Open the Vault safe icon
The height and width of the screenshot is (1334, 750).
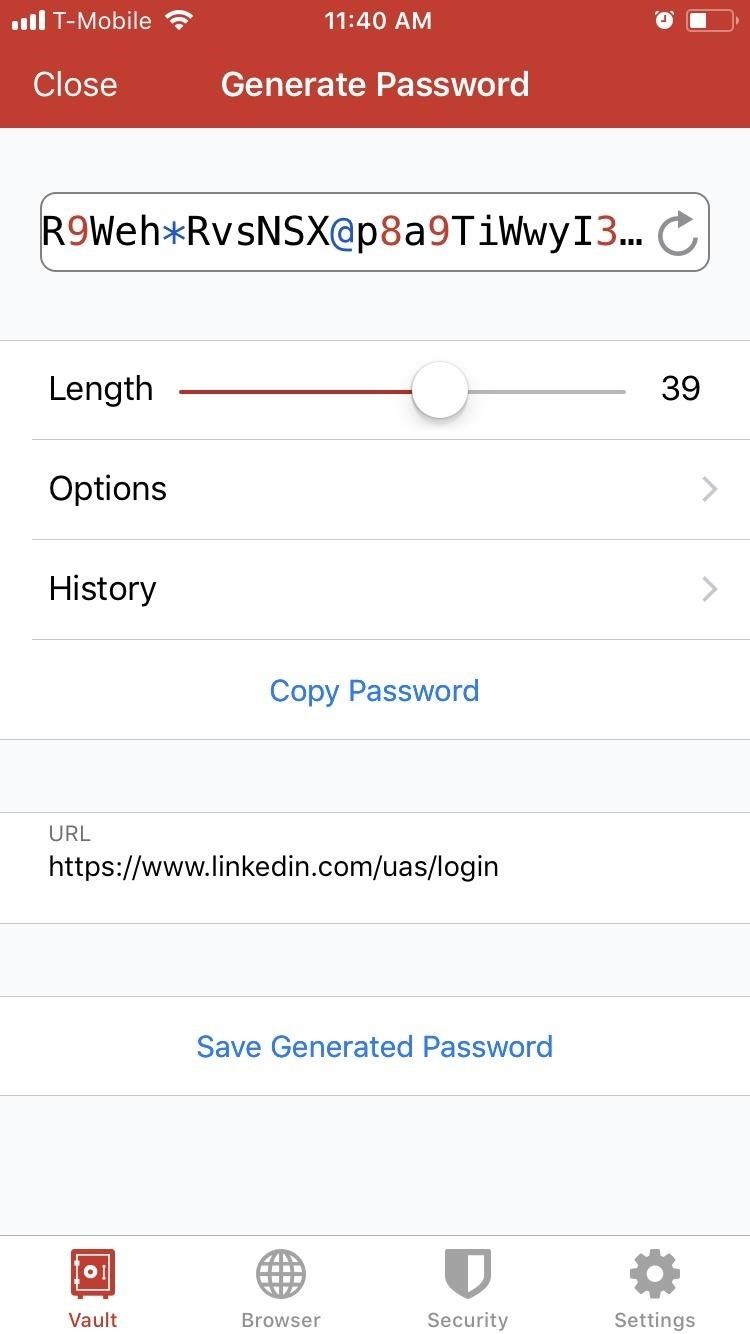click(93, 1274)
